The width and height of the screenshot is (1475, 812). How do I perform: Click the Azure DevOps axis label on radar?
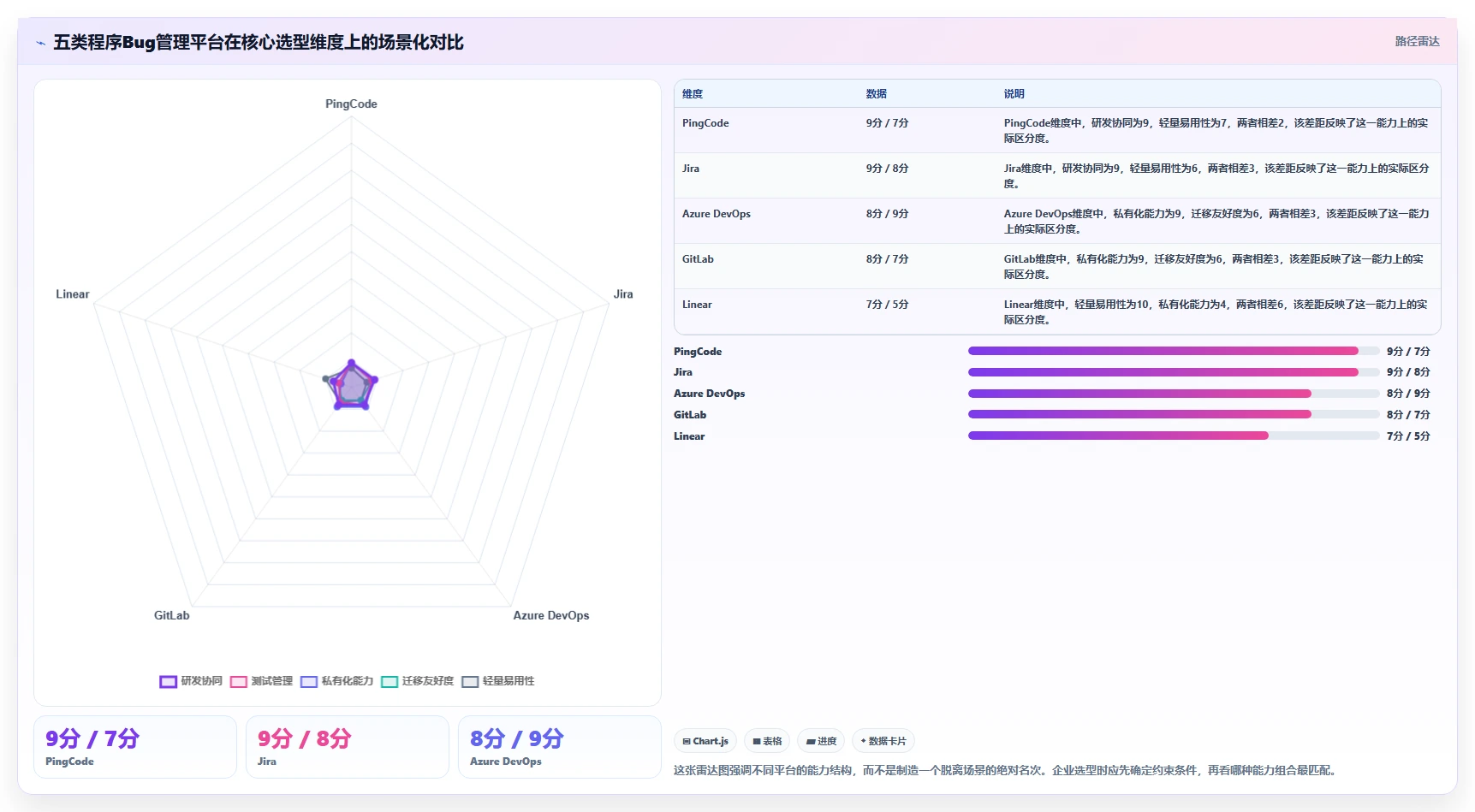[x=551, y=616]
